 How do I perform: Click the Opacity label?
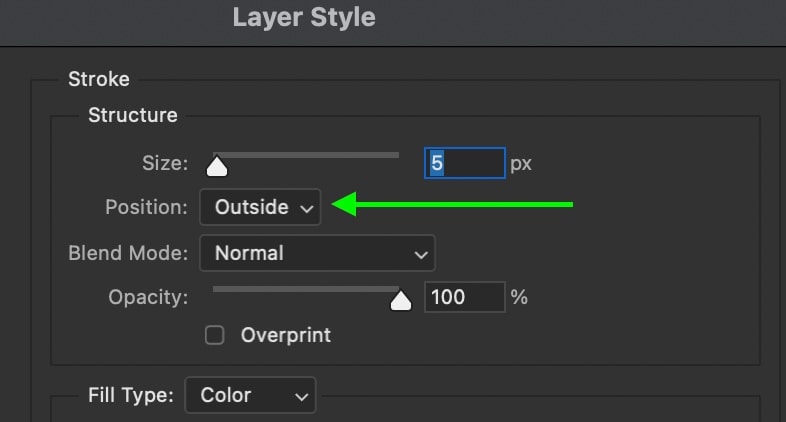[x=148, y=297]
